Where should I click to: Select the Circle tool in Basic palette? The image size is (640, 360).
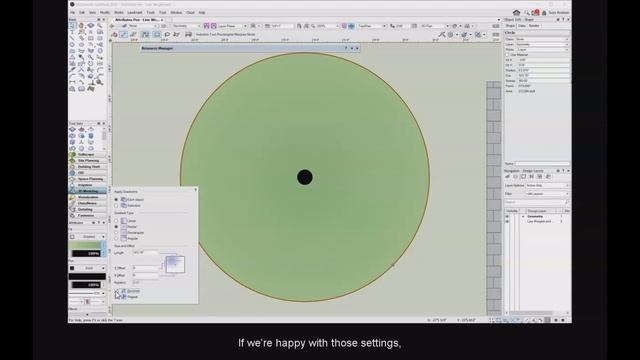(x=73, y=45)
